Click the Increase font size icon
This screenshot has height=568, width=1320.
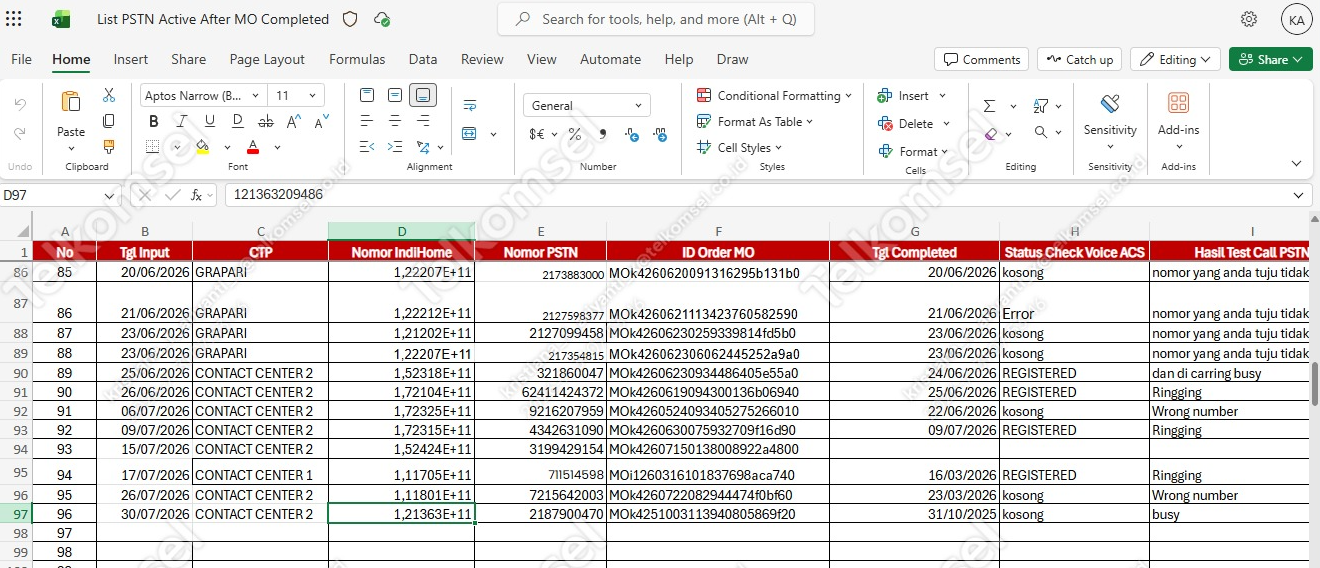point(294,121)
